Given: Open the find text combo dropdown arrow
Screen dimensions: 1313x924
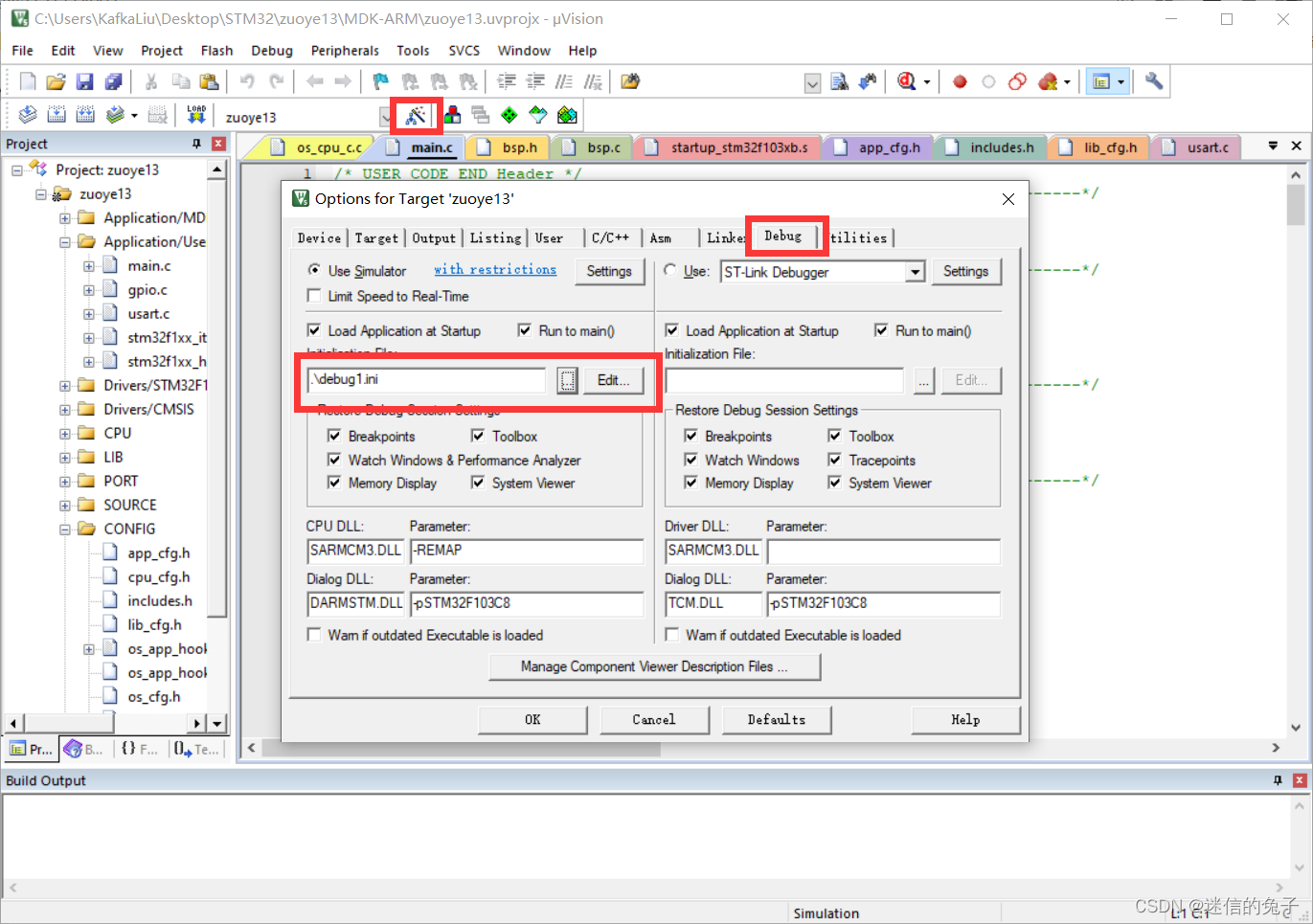Looking at the screenshot, I should [812, 83].
